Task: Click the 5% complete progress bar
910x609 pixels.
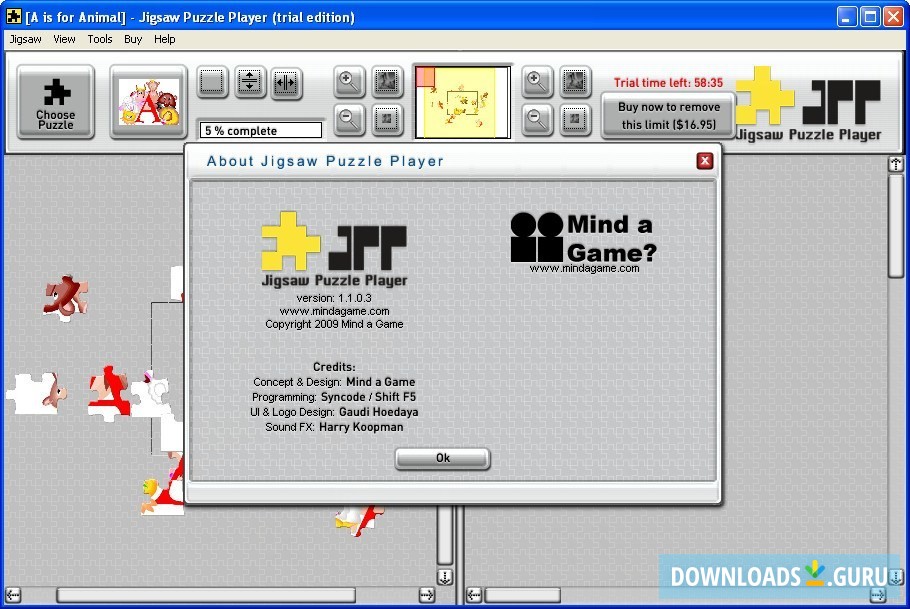Action: click(260, 130)
